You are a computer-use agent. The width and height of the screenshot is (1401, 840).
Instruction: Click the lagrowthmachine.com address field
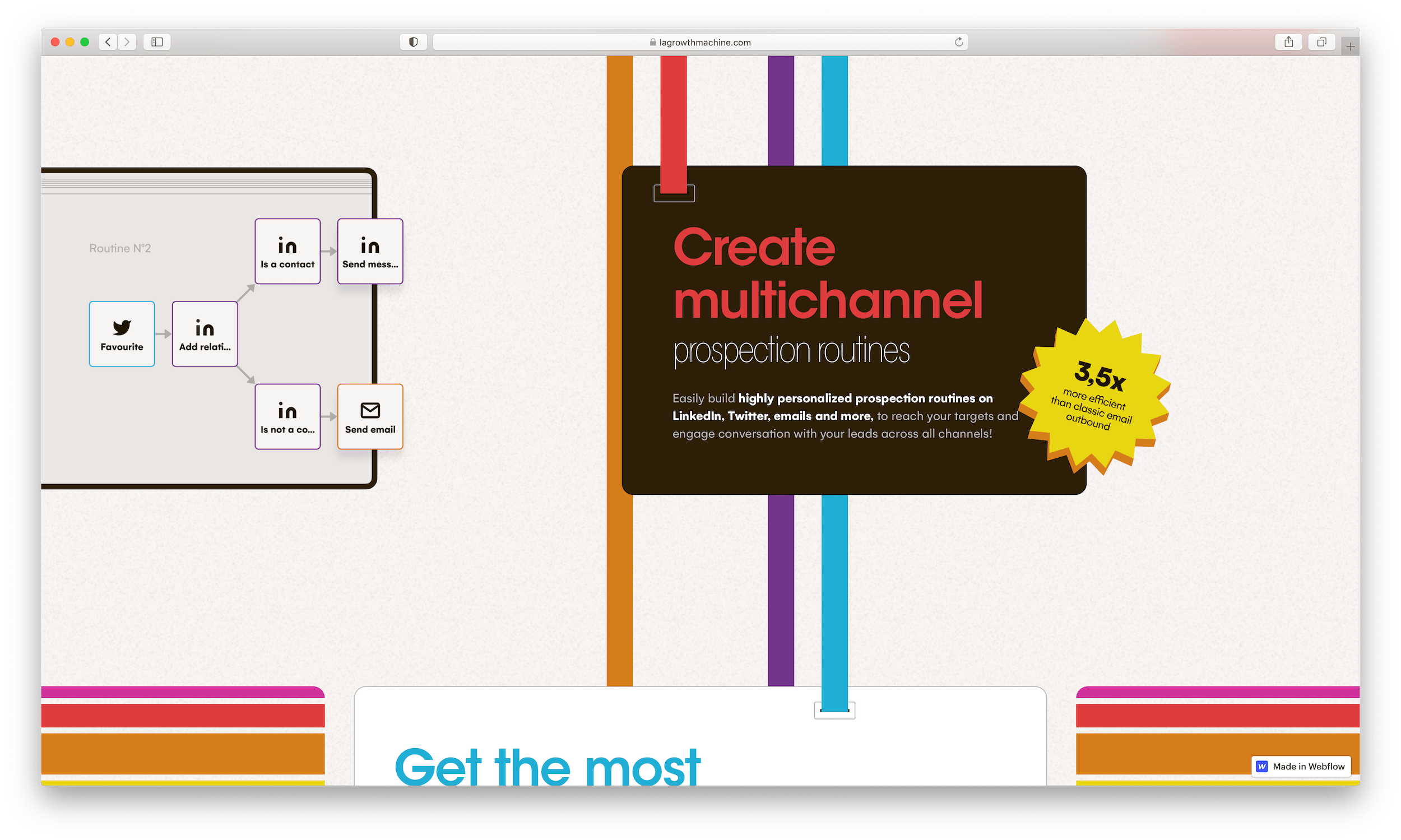tap(699, 42)
